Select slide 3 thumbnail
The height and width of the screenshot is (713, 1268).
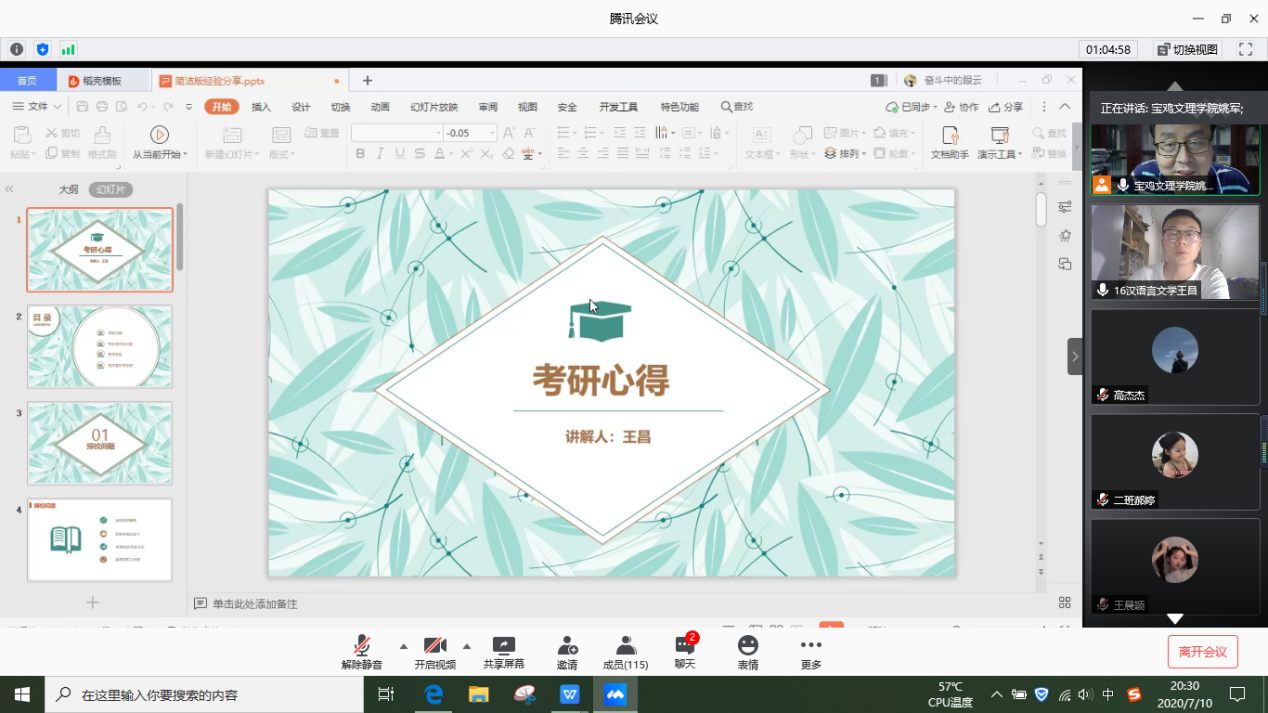click(99, 443)
